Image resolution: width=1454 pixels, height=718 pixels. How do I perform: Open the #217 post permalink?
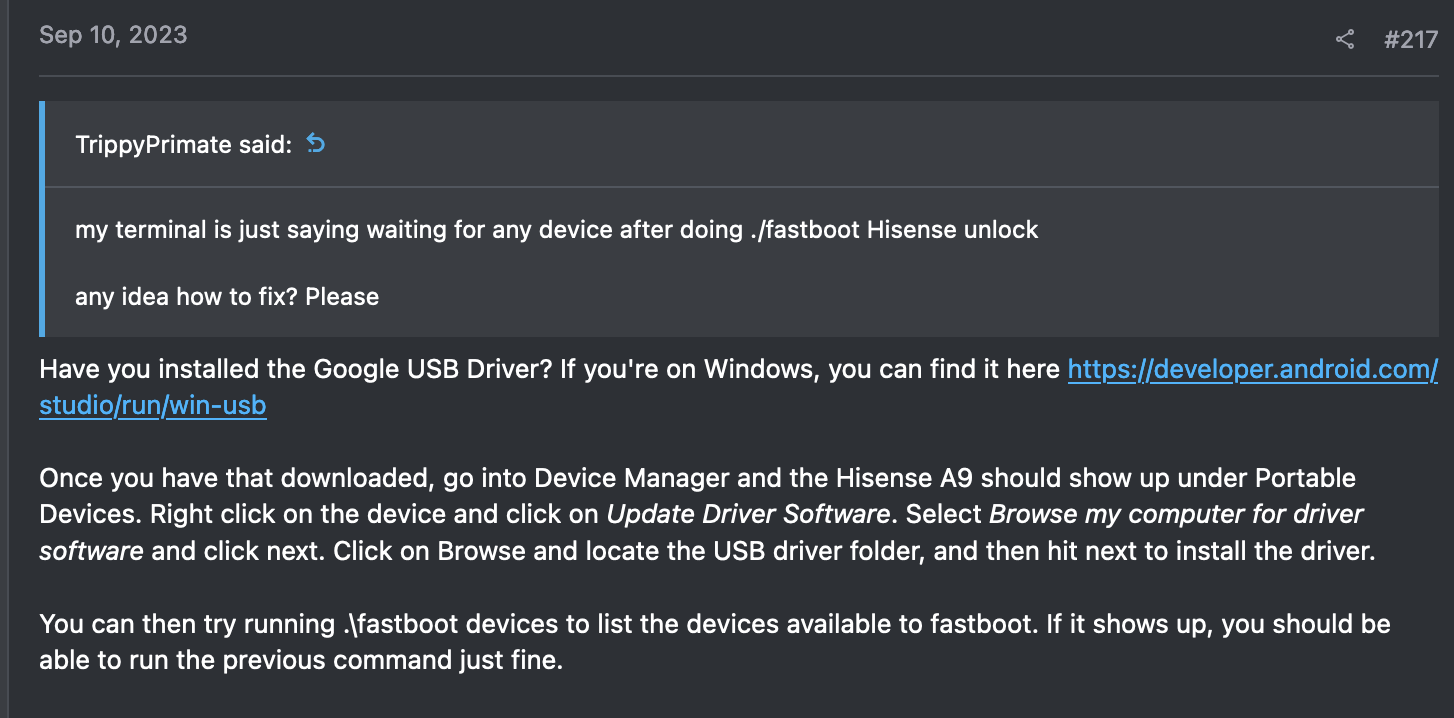(1410, 40)
